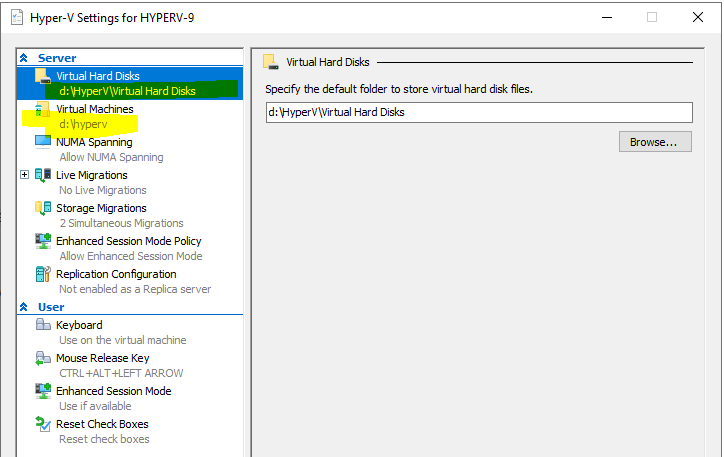Click 'Use if available' subtext
Viewport: 724px width, 457px height.
tap(95, 406)
